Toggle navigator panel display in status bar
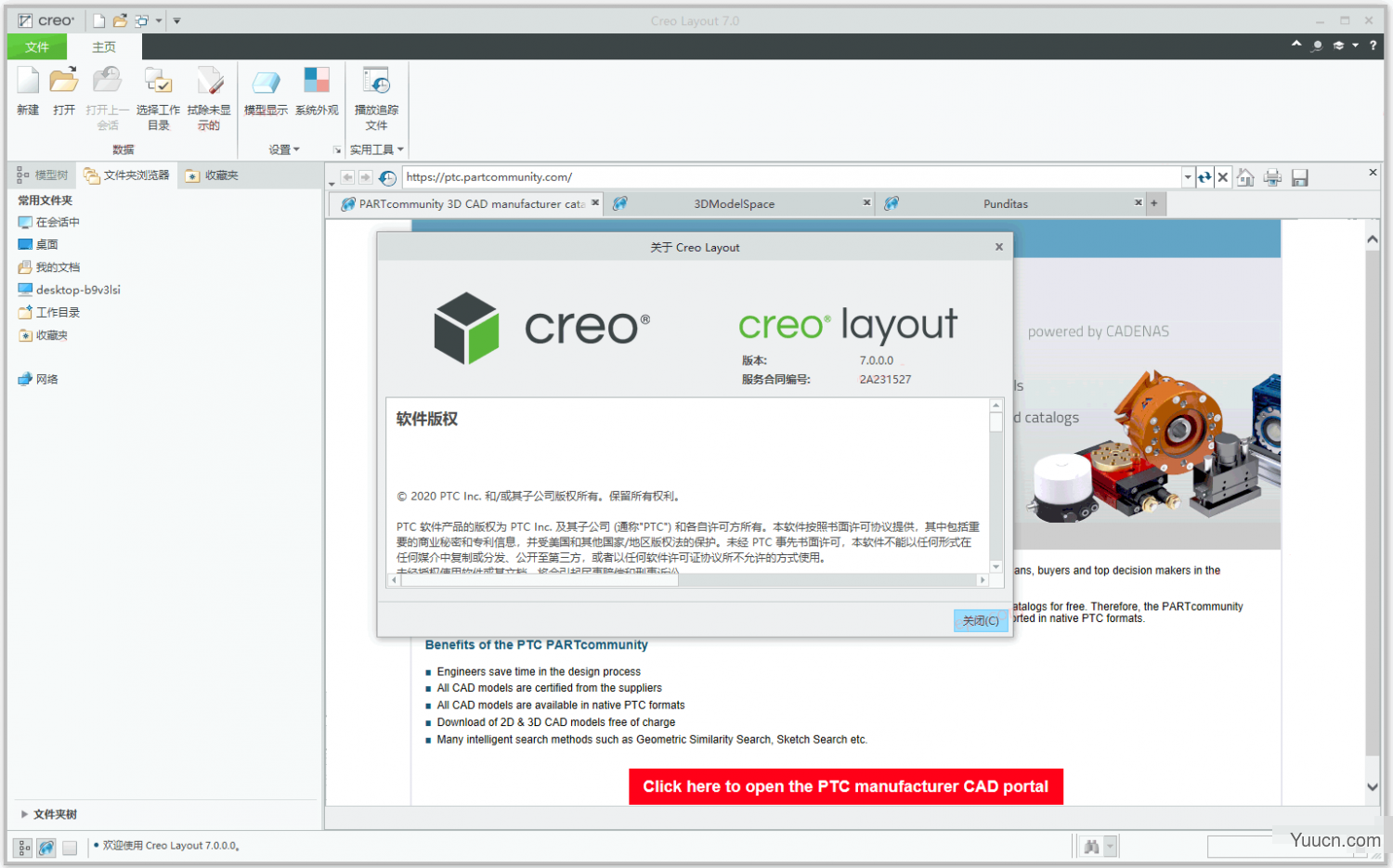Viewport: 1393px width, 868px height. tap(23, 848)
